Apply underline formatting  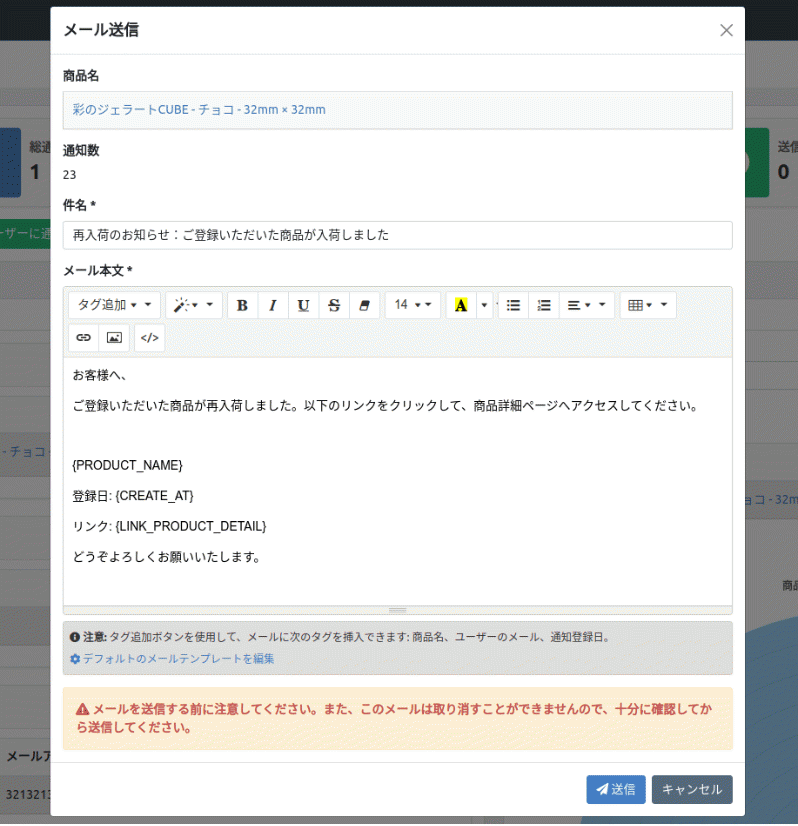click(303, 305)
